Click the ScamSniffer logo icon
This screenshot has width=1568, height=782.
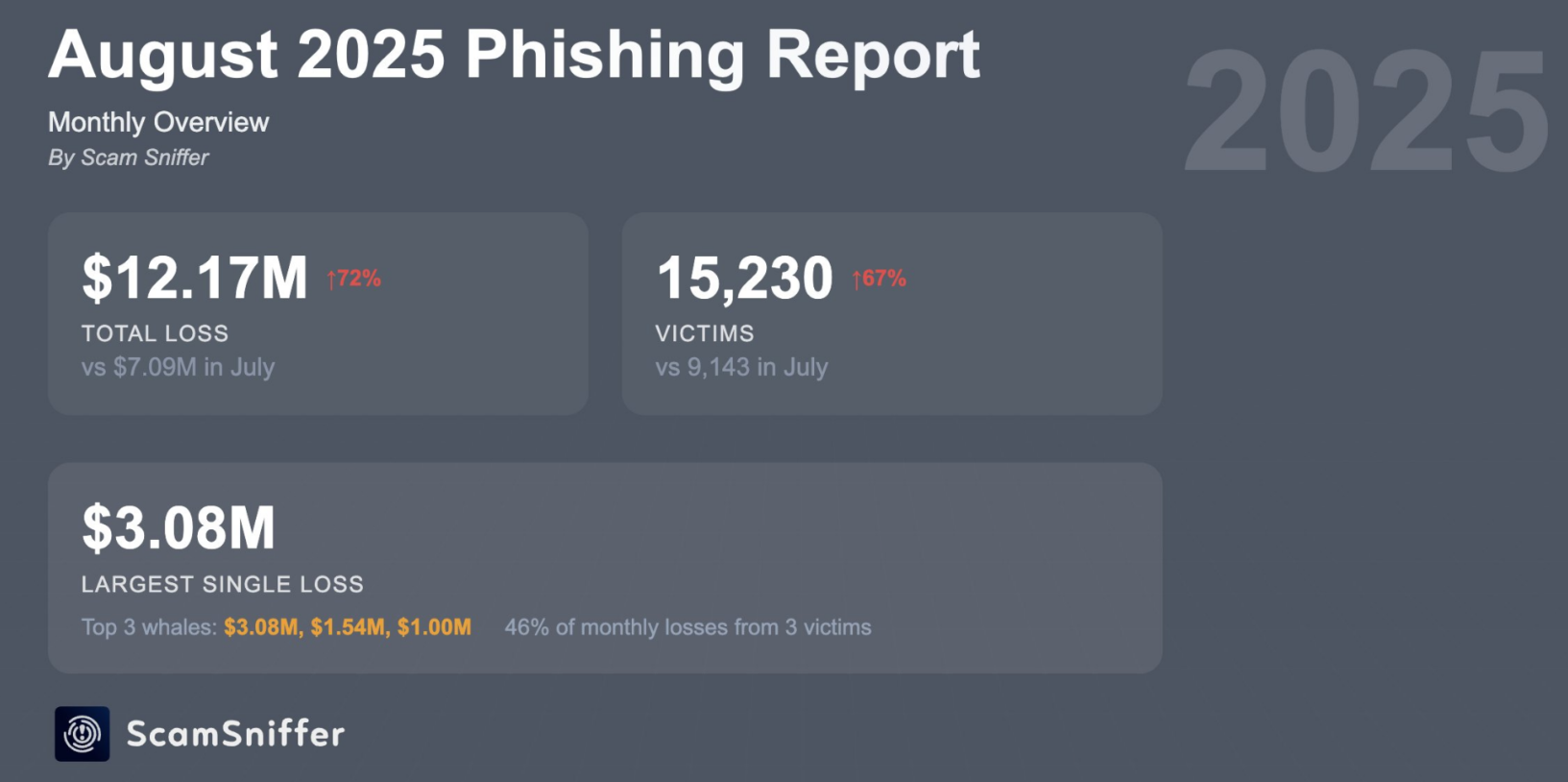(82, 734)
